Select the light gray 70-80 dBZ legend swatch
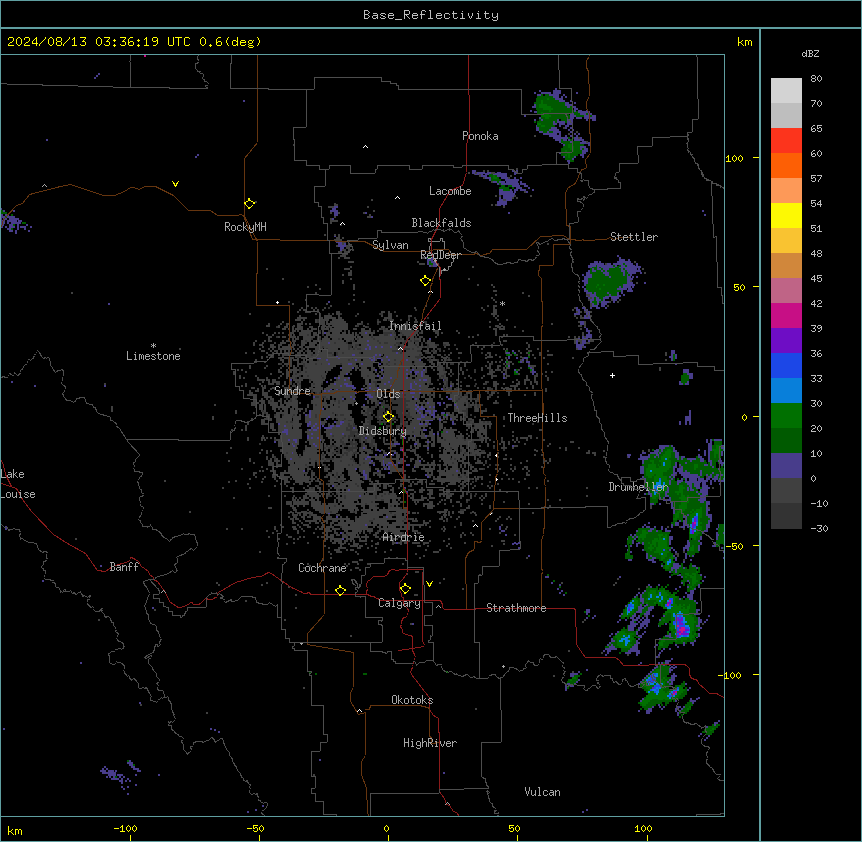This screenshot has width=862, height=842. (786, 91)
